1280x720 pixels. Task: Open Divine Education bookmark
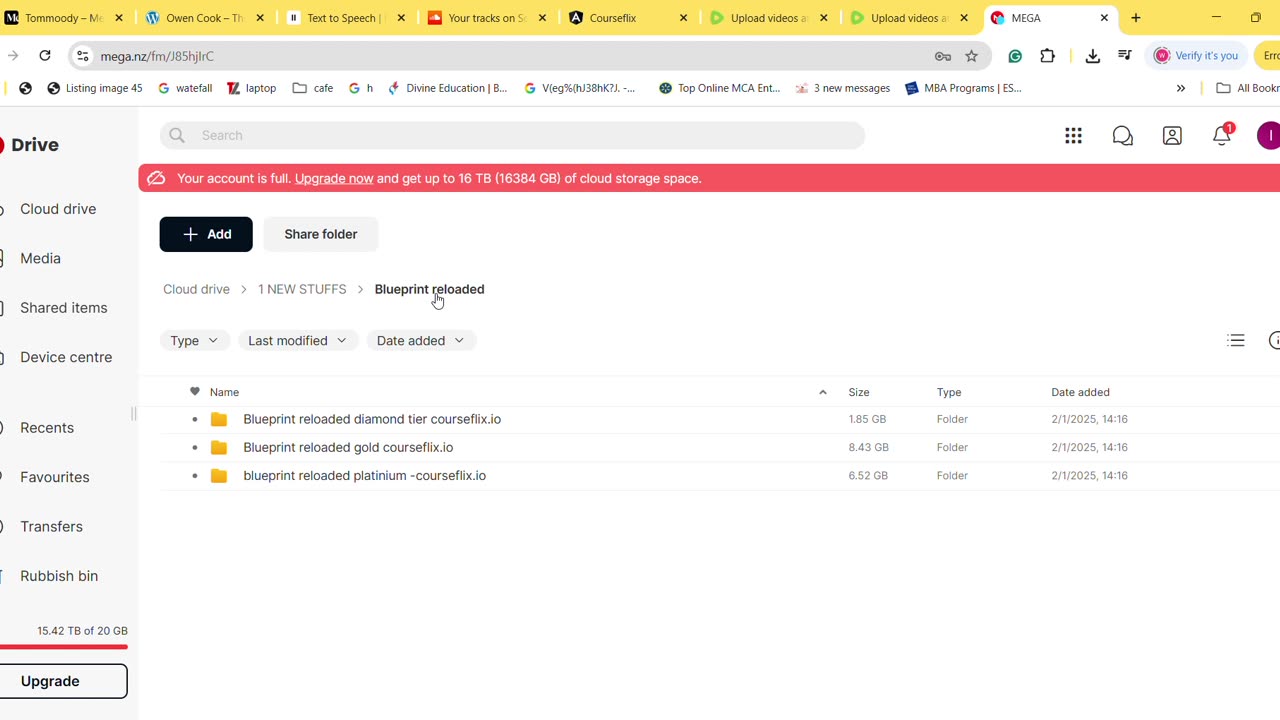pos(447,88)
